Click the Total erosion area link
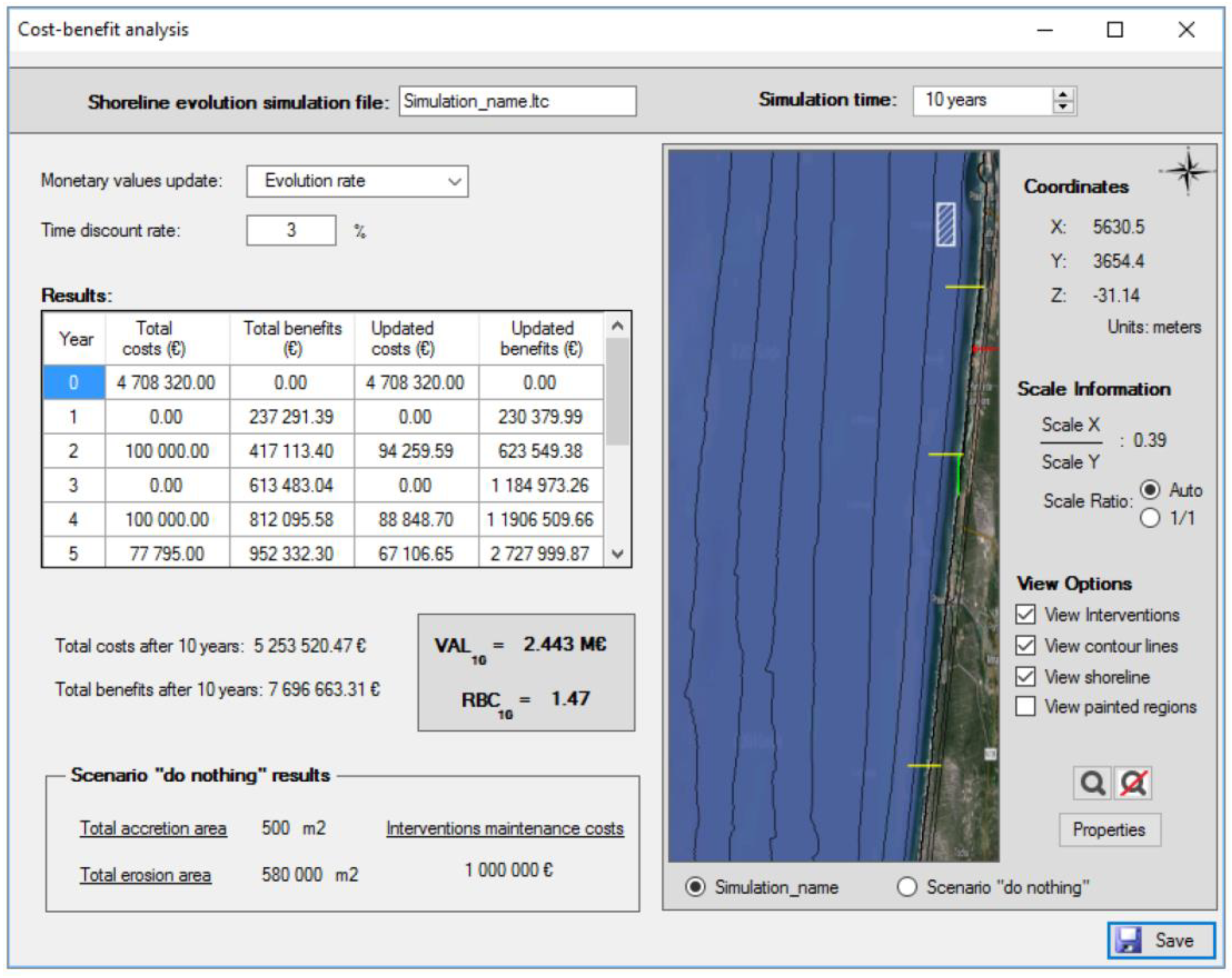The width and height of the screenshot is (1232, 978). point(145,875)
